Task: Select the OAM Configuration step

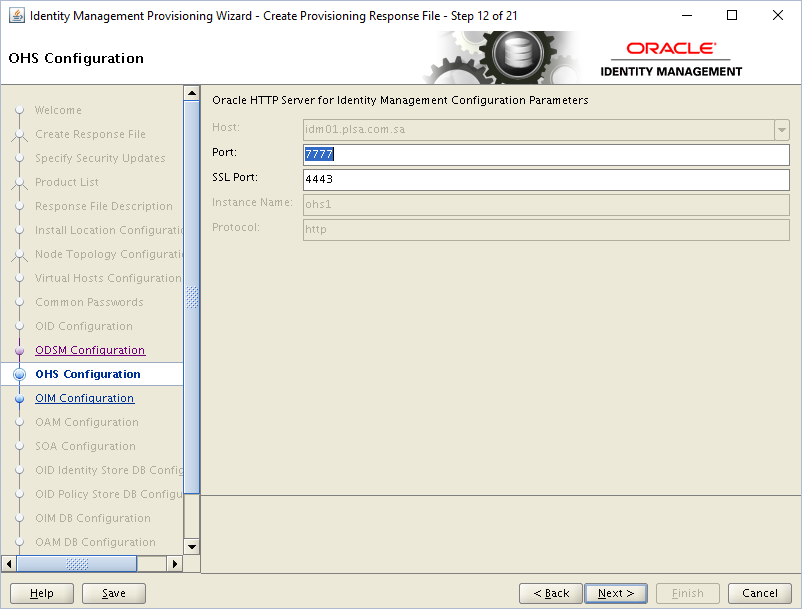Action: [88, 422]
